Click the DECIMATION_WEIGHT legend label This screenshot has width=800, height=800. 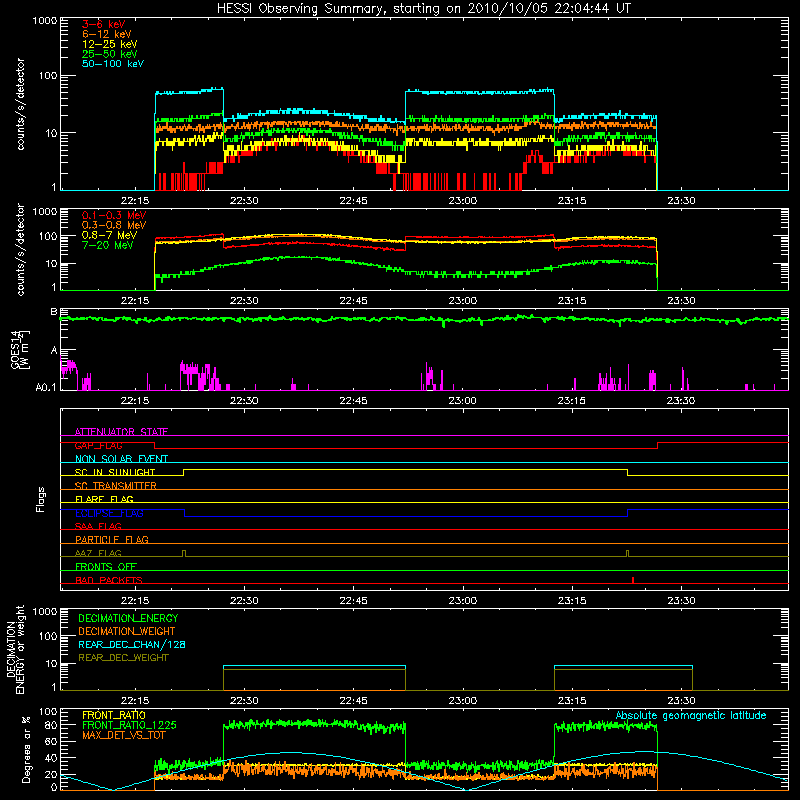[127, 631]
